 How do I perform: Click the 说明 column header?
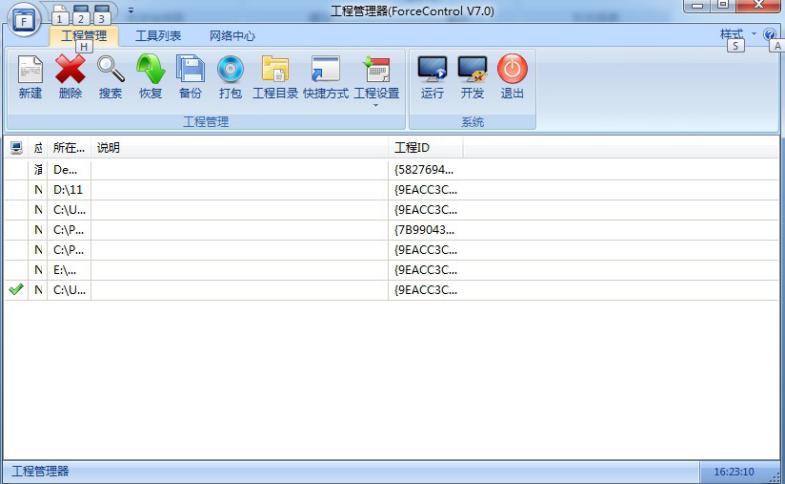point(240,148)
